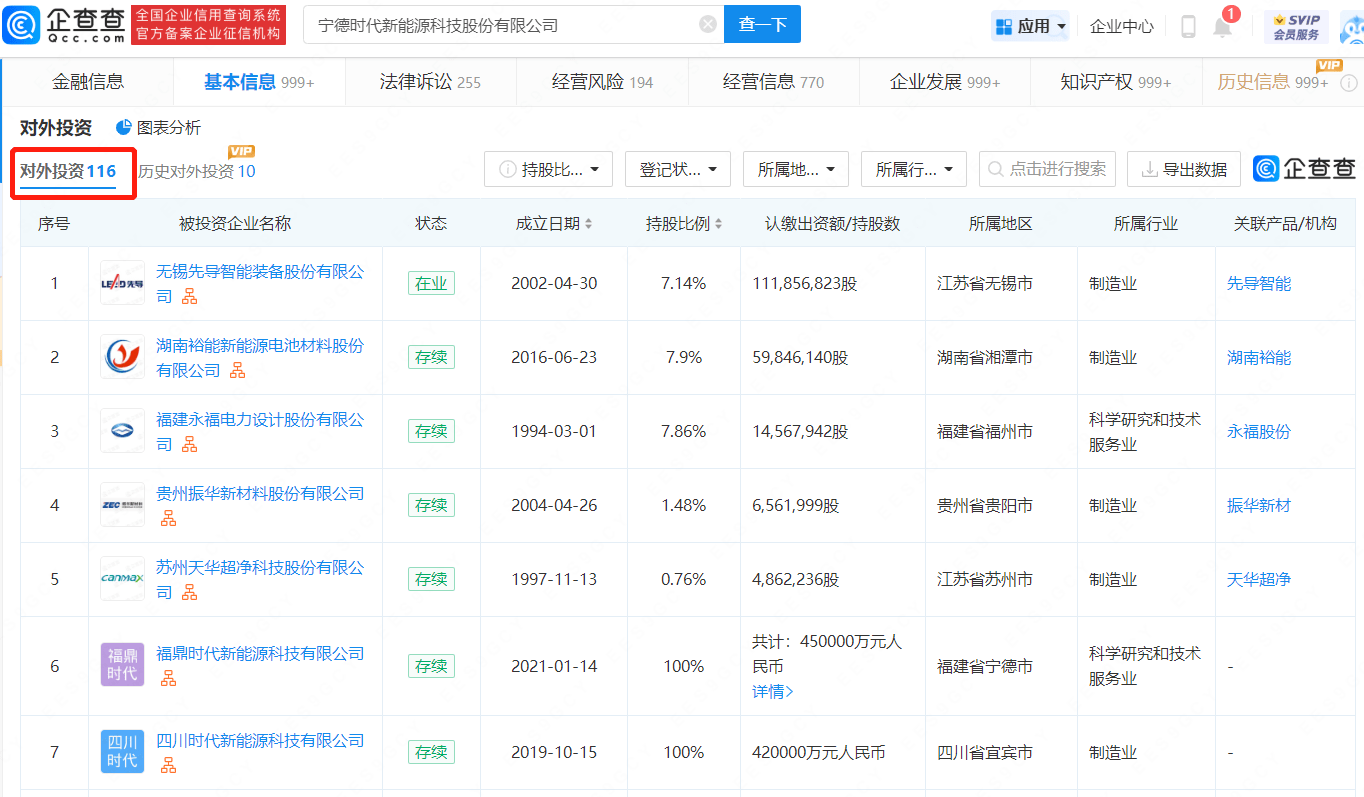This screenshot has width=1364, height=797.
Task: Click 导出数据 export button
Action: coord(1184,169)
